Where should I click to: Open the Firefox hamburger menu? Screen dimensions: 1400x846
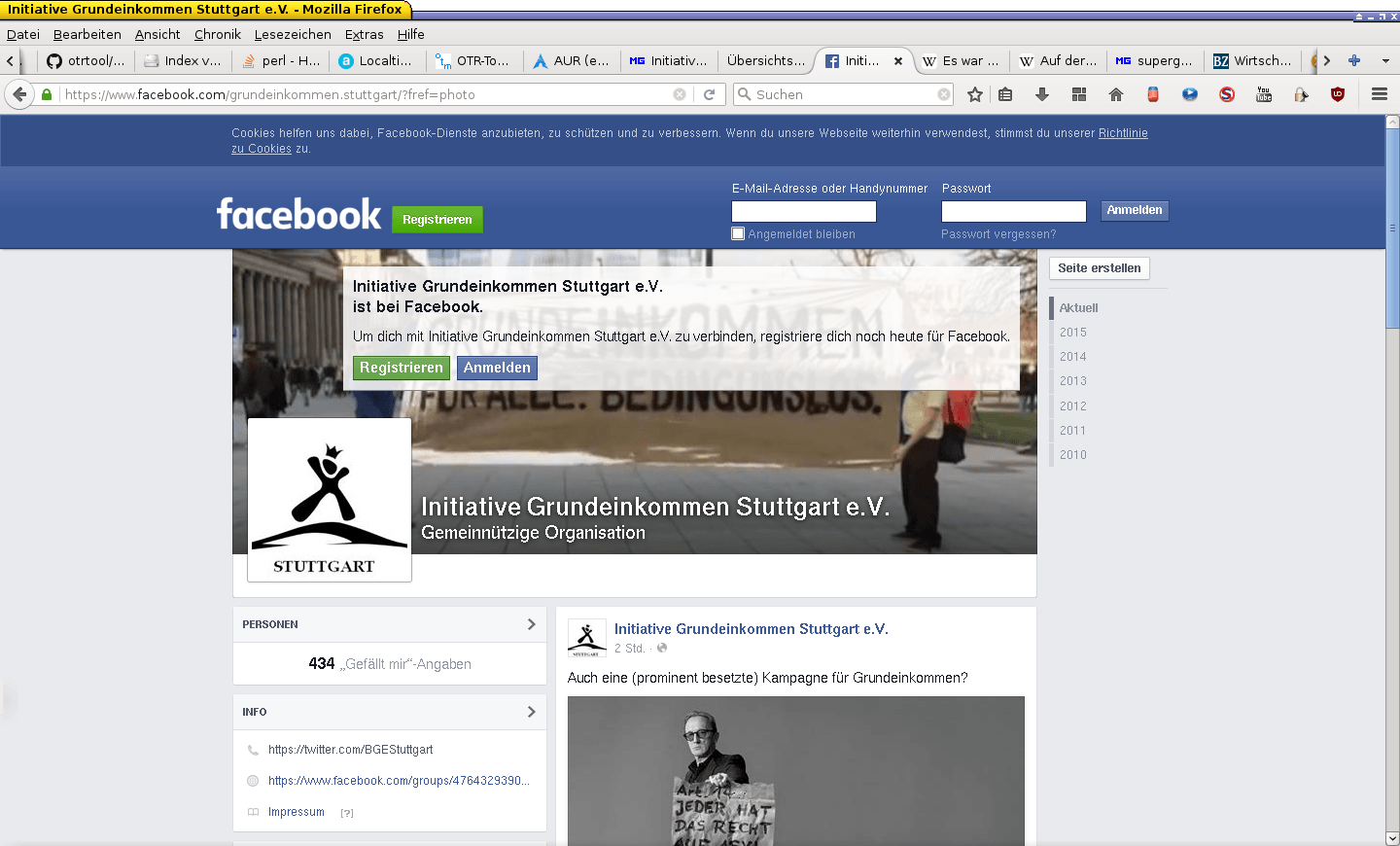[x=1380, y=94]
